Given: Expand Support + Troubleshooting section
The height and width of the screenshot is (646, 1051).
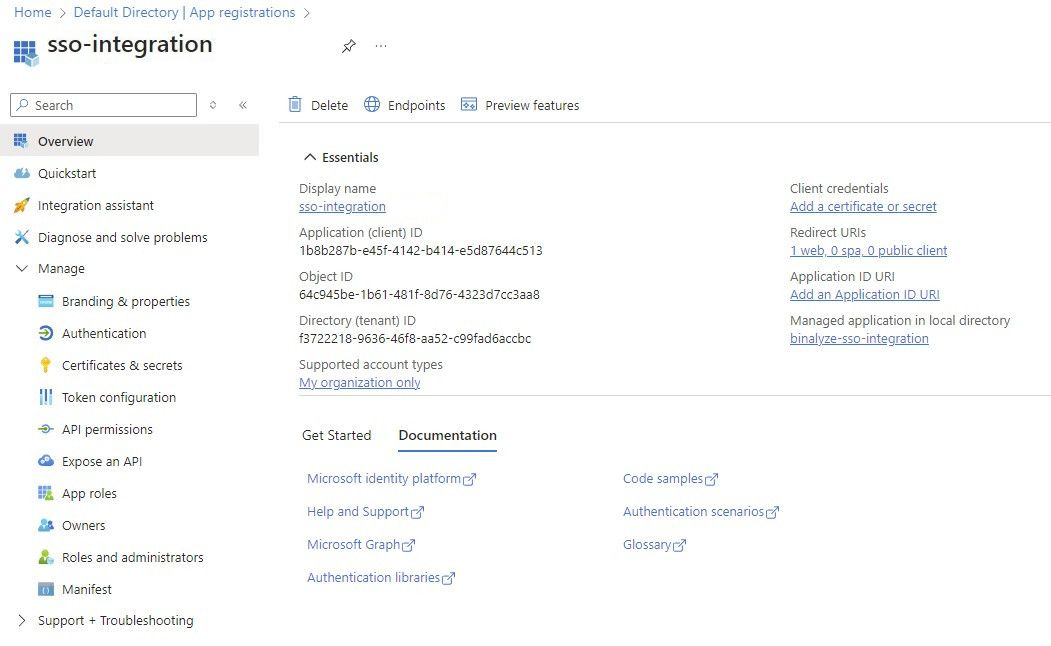Looking at the screenshot, I should [x=22, y=621].
